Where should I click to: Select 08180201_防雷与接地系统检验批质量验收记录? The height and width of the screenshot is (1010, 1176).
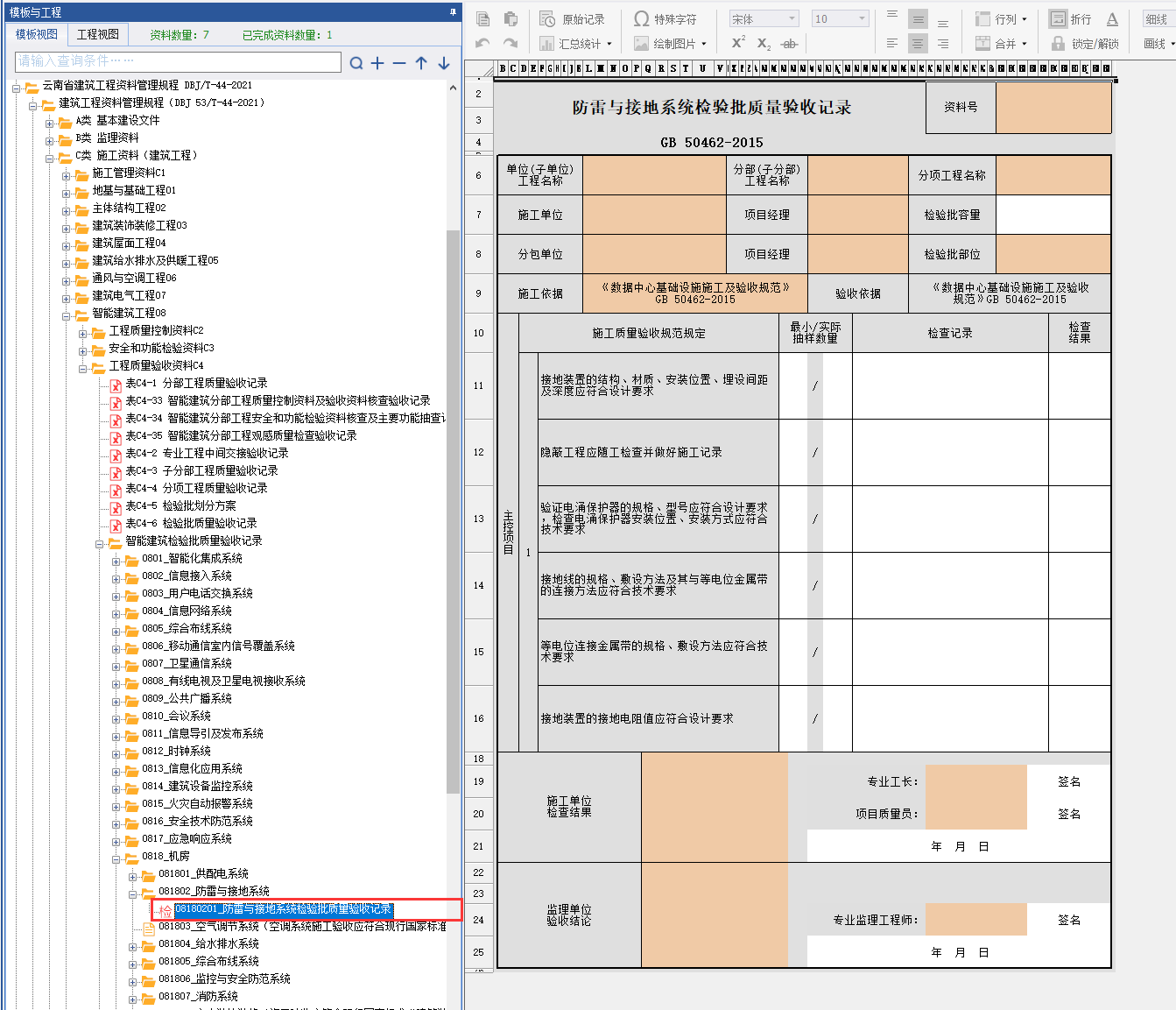(283, 909)
